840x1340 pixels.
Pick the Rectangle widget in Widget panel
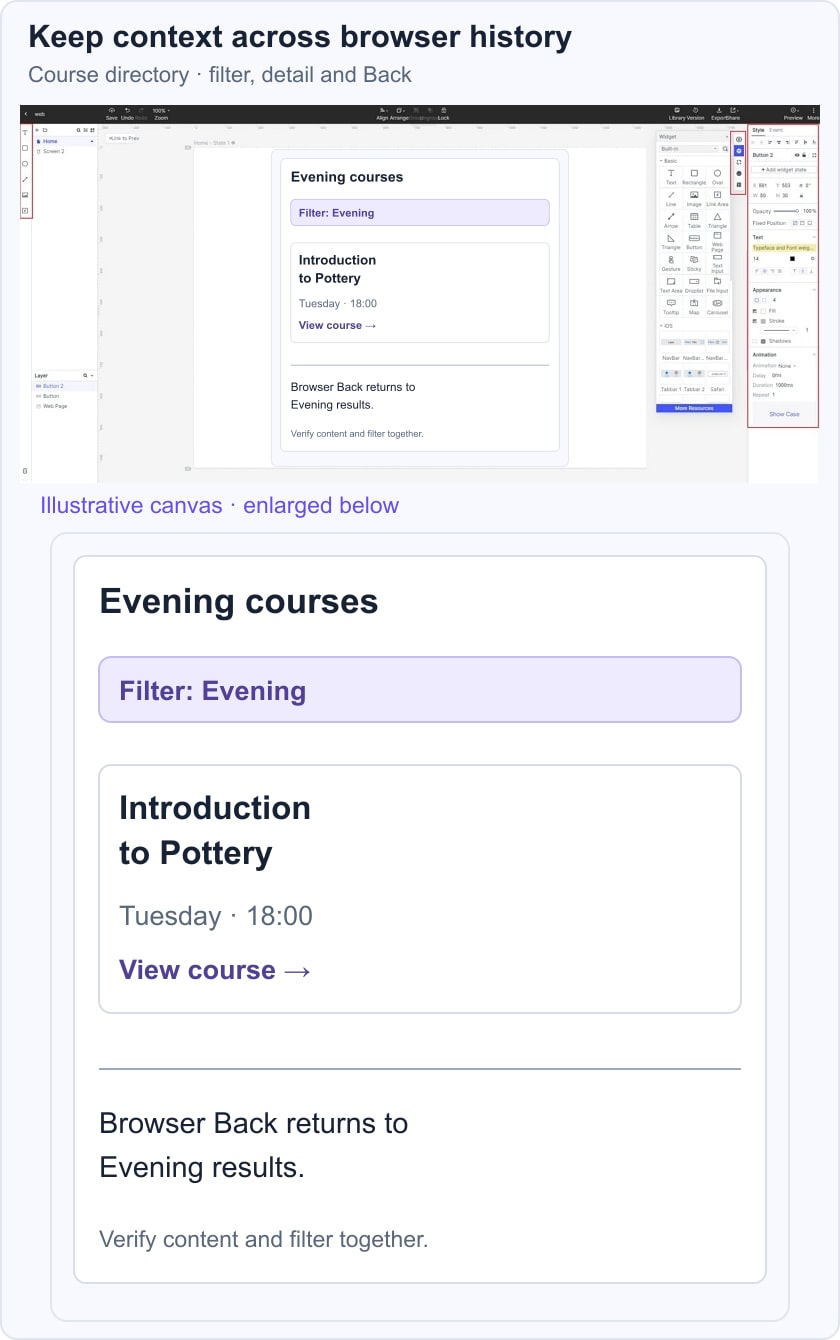pos(694,176)
